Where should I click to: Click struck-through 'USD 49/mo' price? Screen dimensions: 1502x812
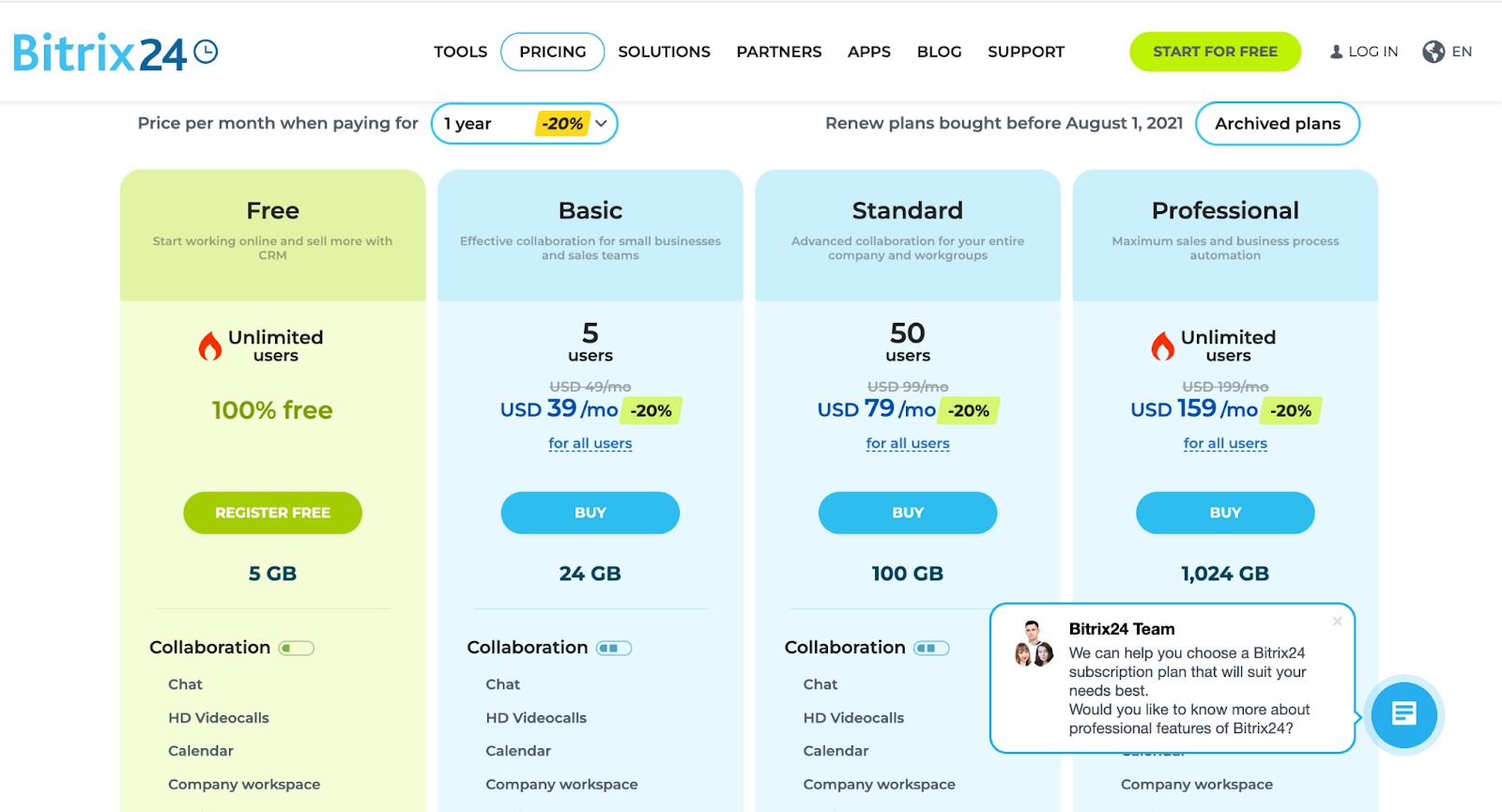pos(590,387)
